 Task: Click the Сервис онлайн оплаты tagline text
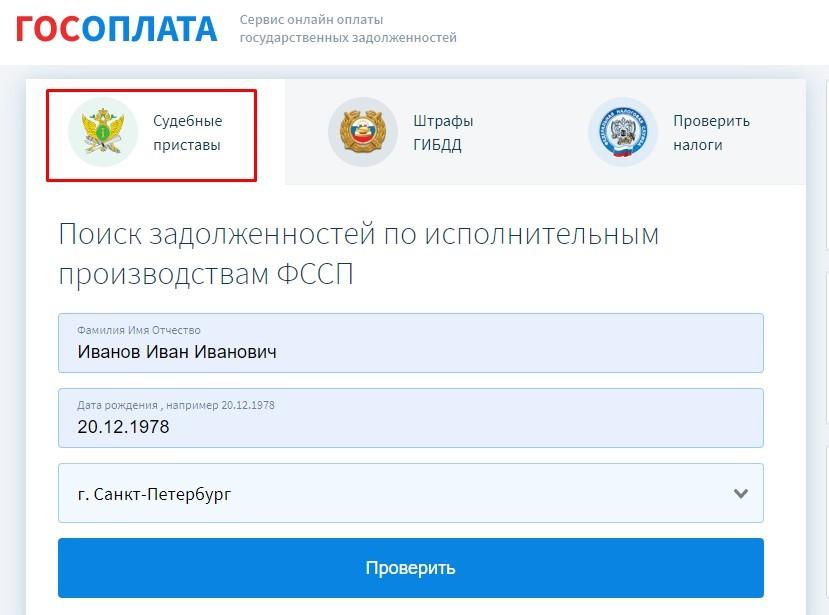pos(348,29)
